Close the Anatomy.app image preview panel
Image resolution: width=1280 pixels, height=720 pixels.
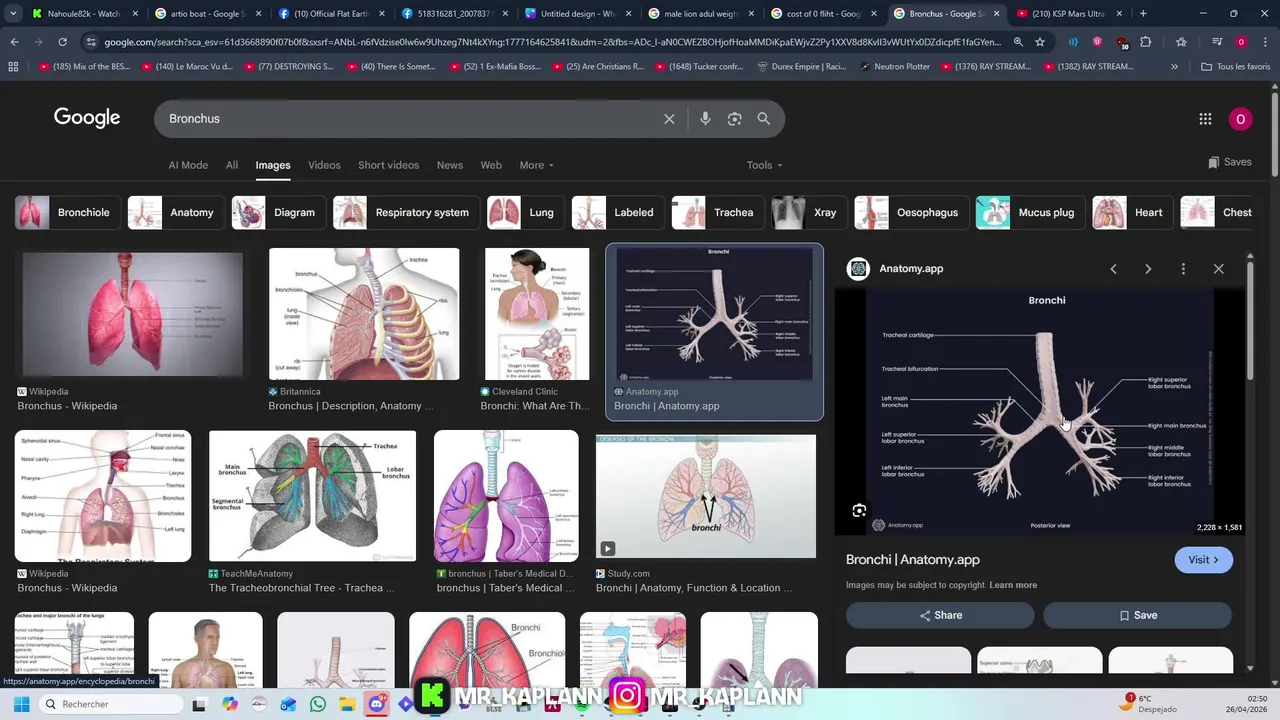[1218, 269]
